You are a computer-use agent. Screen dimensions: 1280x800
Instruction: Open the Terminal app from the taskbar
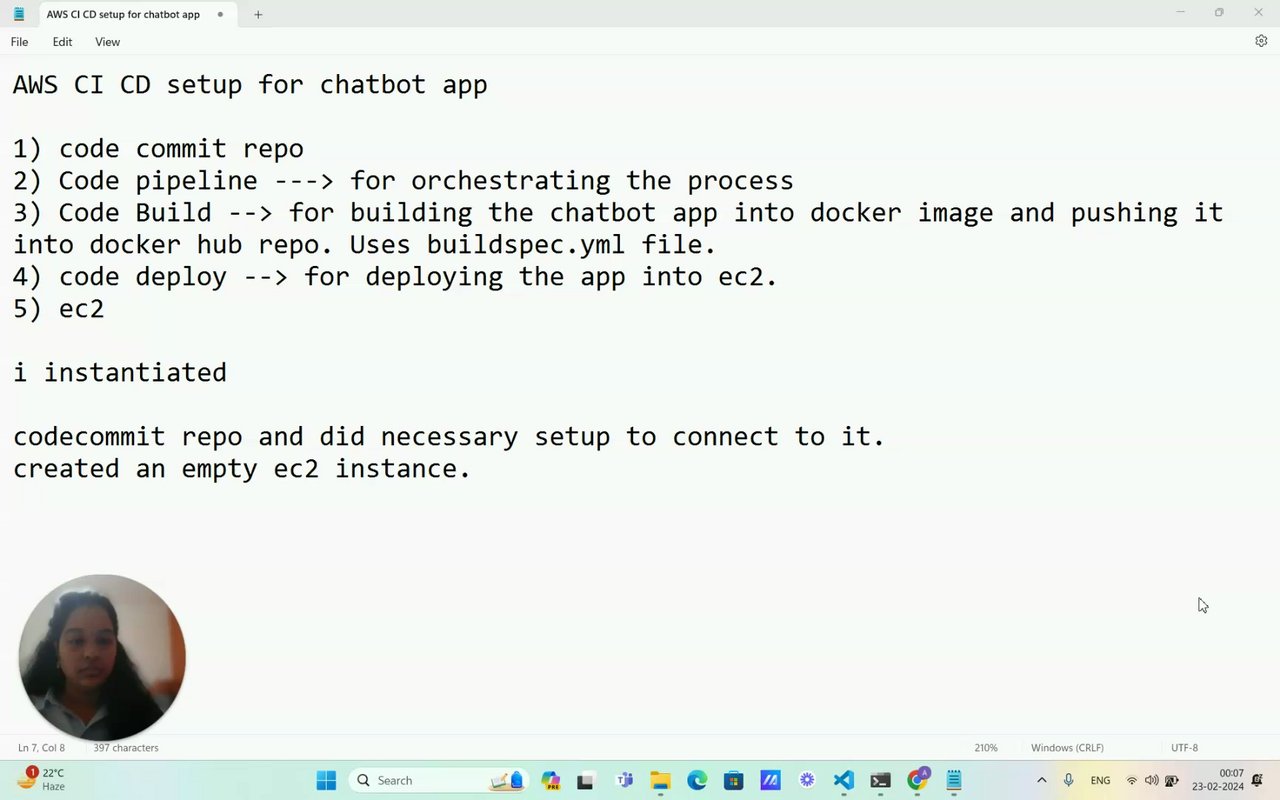(x=880, y=780)
